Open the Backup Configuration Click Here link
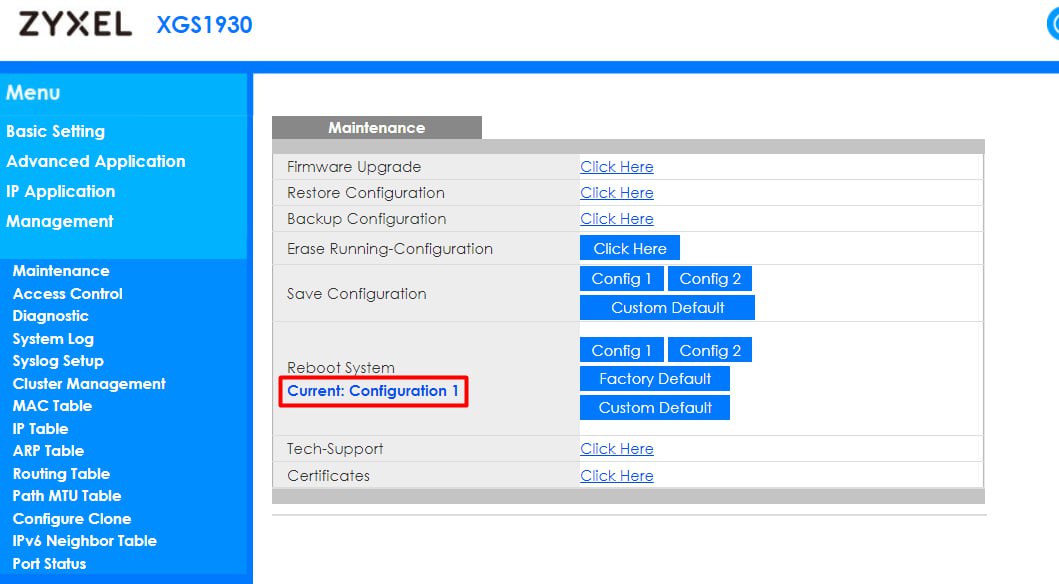The height and width of the screenshot is (584, 1059). tap(616, 219)
